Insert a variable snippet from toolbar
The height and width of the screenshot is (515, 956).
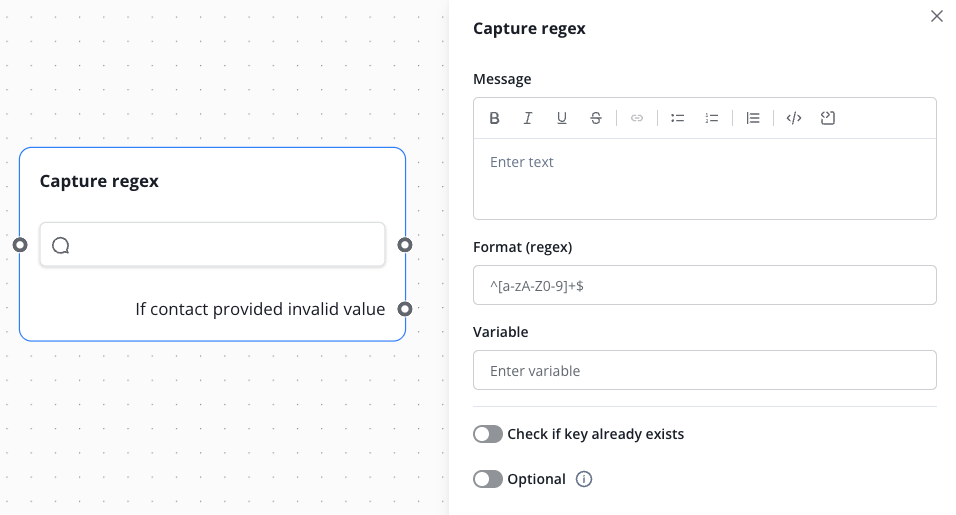tap(827, 118)
